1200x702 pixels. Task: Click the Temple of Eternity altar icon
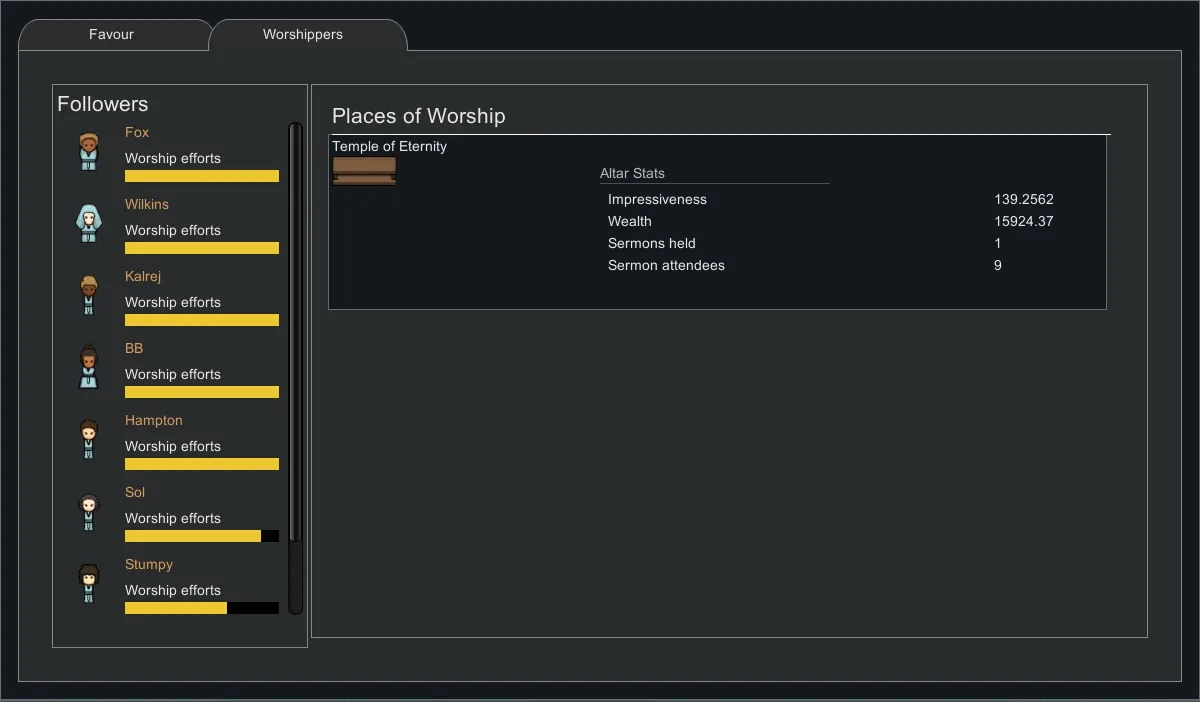coord(364,171)
